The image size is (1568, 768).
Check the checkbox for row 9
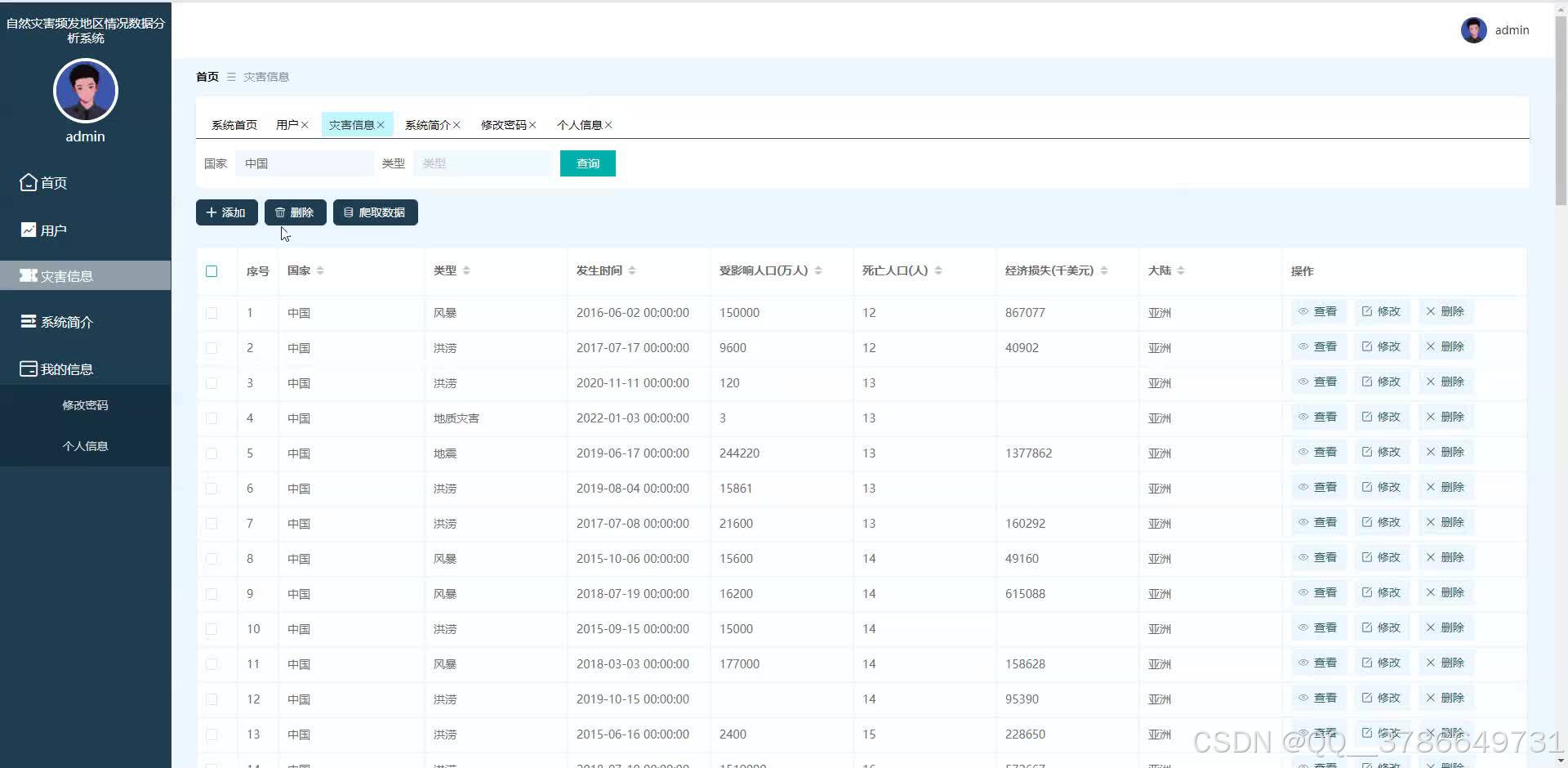[x=212, y=594]
